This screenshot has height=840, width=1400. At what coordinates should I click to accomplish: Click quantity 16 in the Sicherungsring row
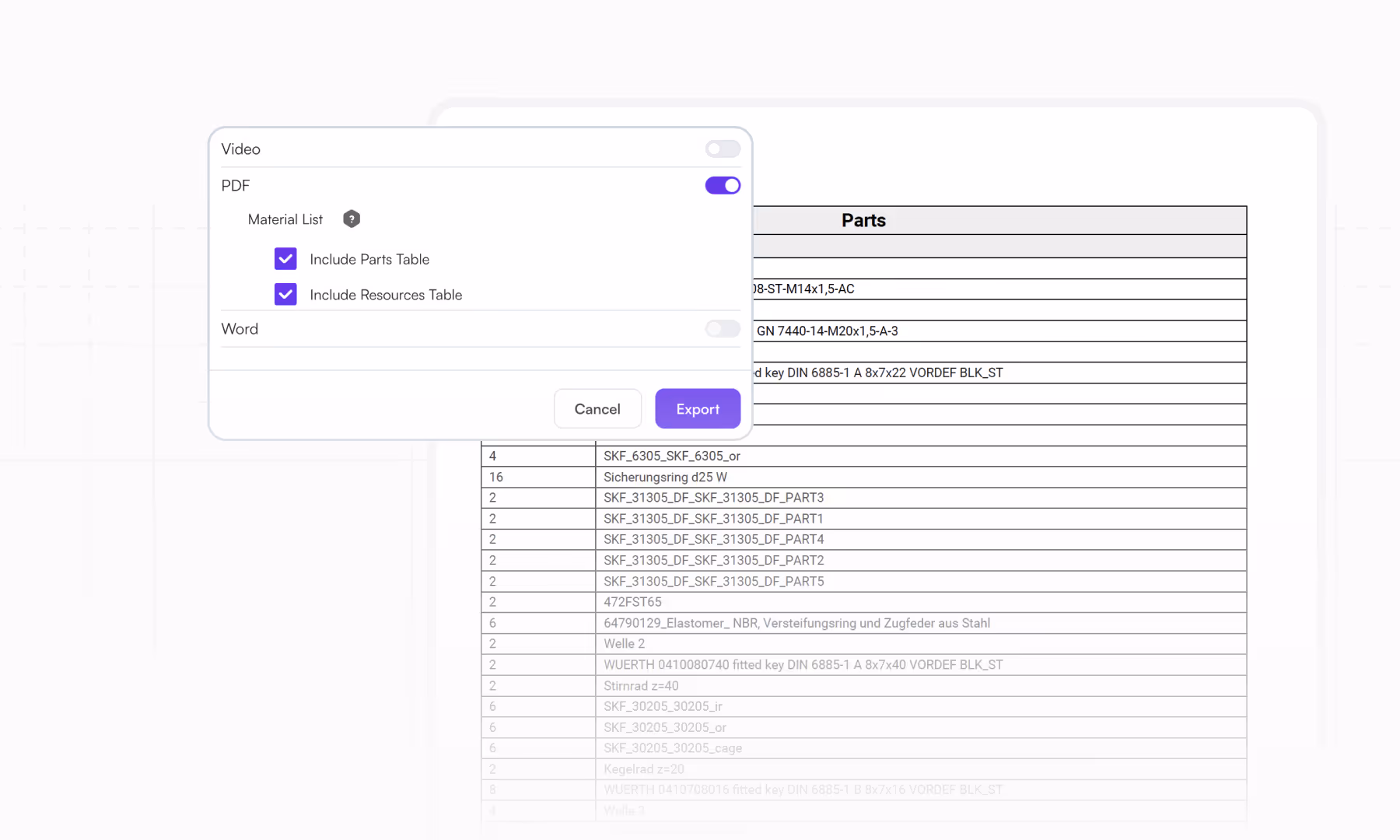click(496, 477)
